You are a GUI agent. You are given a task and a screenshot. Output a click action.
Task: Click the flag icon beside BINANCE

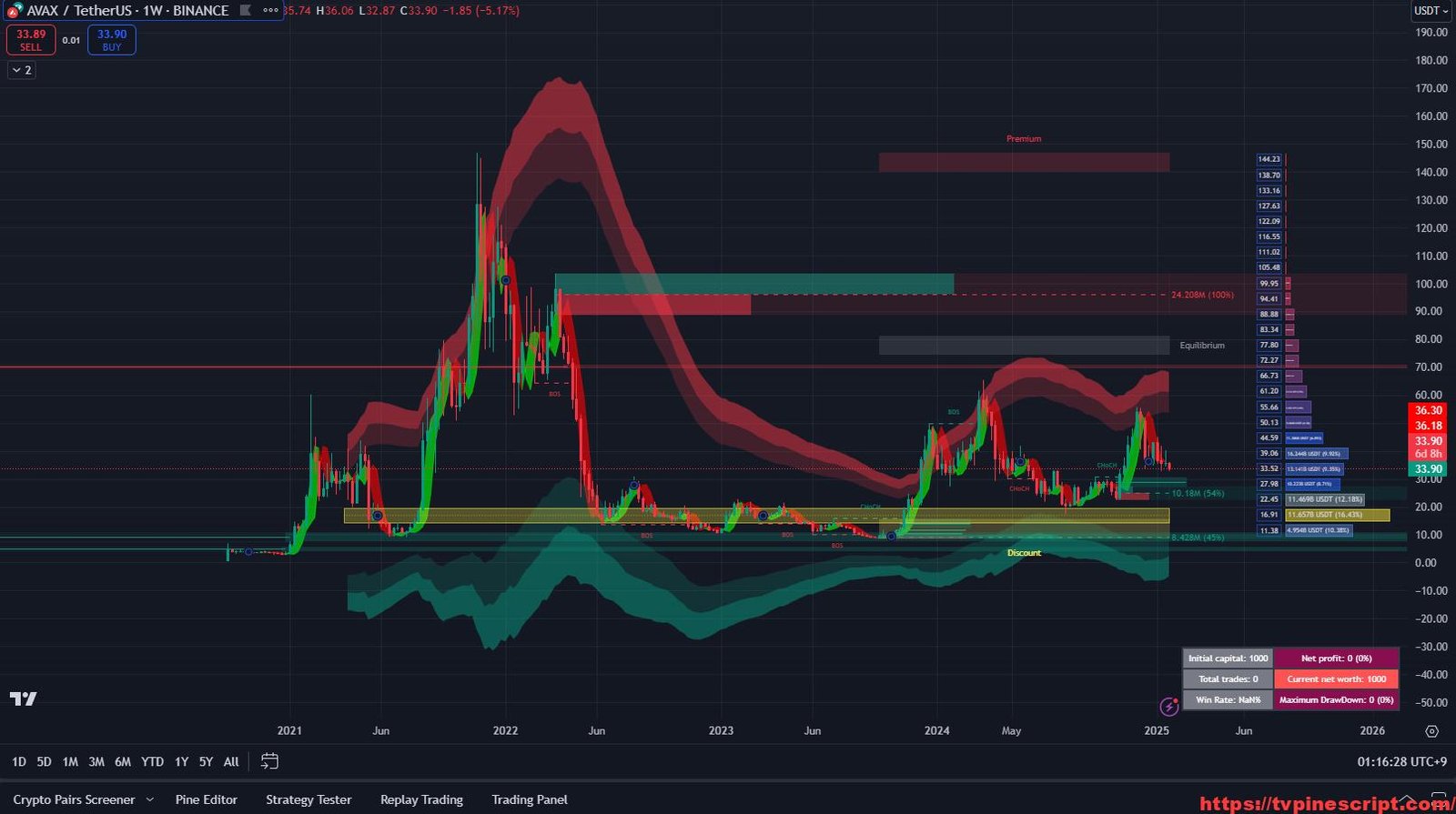[246, 11]
